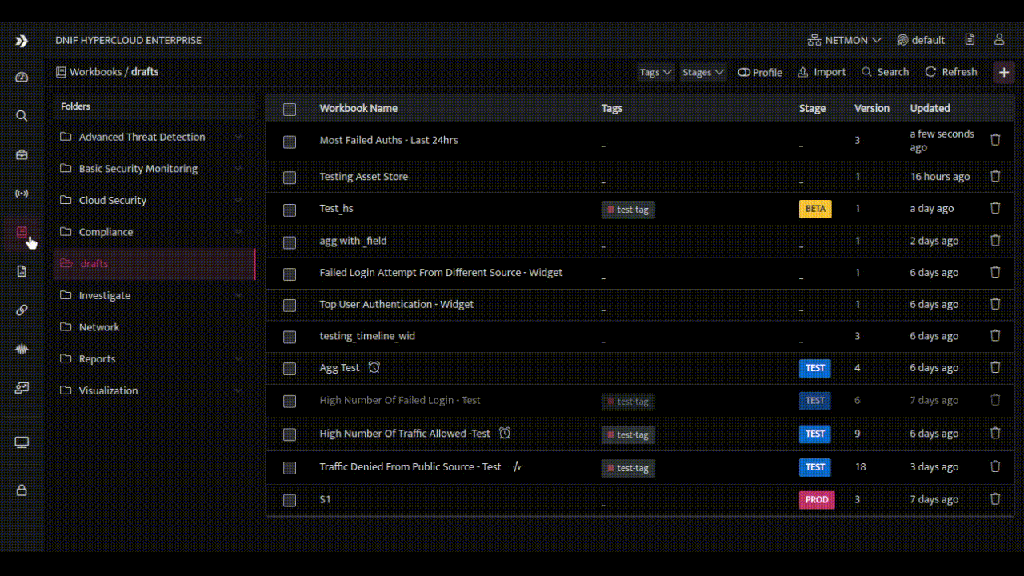Open the Stages filter dropdown
The height and width of the screenshot is (576, 1024).
tap(703, 72)
